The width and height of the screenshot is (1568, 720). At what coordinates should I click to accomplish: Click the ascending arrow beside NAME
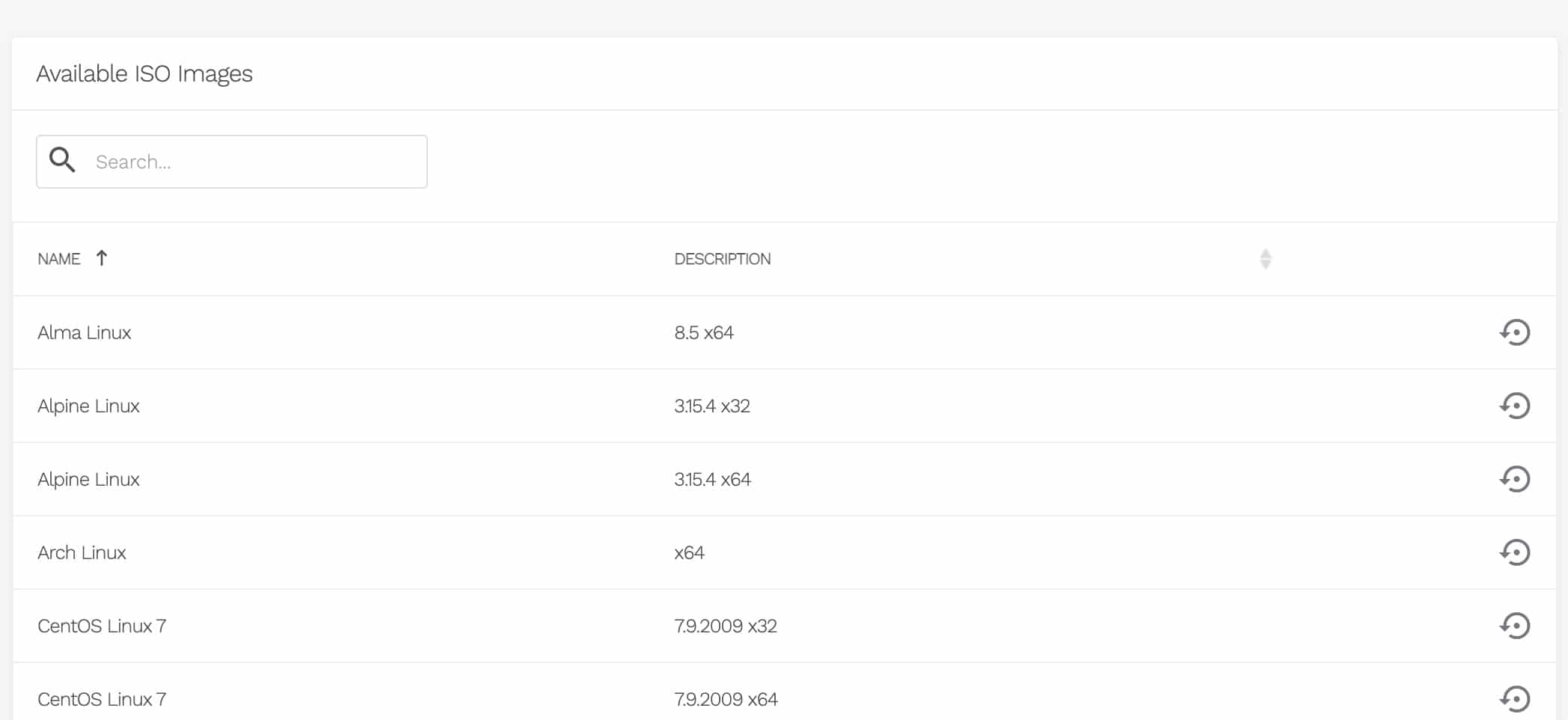tap(102, 258)
